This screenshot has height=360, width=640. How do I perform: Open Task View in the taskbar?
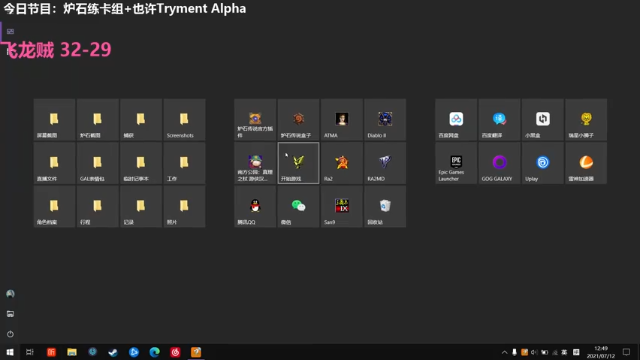(x=30, y=352)
